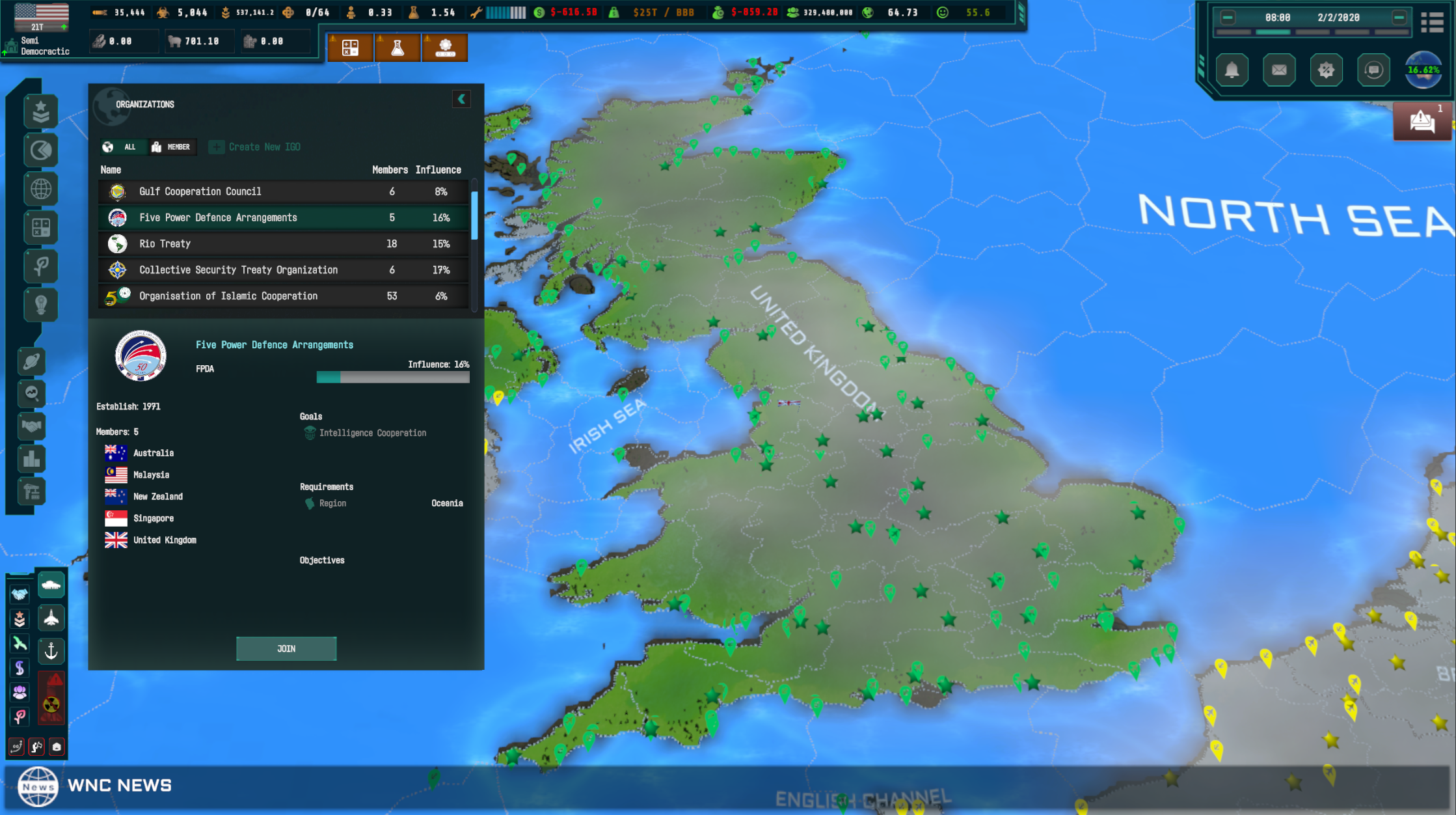Open the planet with ring space panel
The image size is (1456, 815).
point(31,361)
